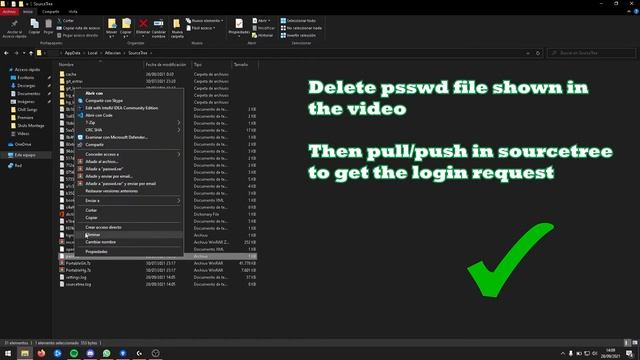Choose Abrir con Code

(99, 115)
